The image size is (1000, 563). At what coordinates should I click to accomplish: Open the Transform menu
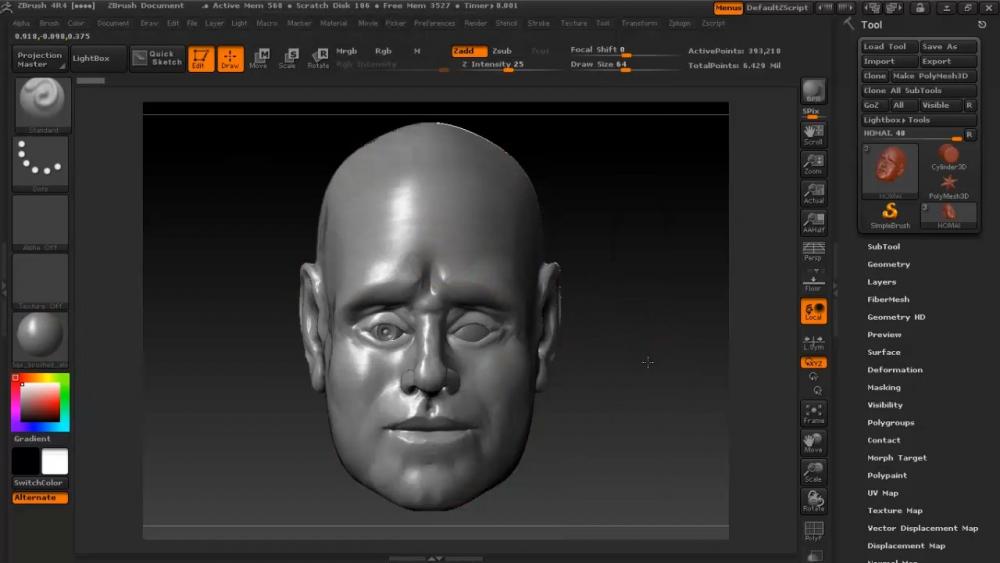click(639, 23)
